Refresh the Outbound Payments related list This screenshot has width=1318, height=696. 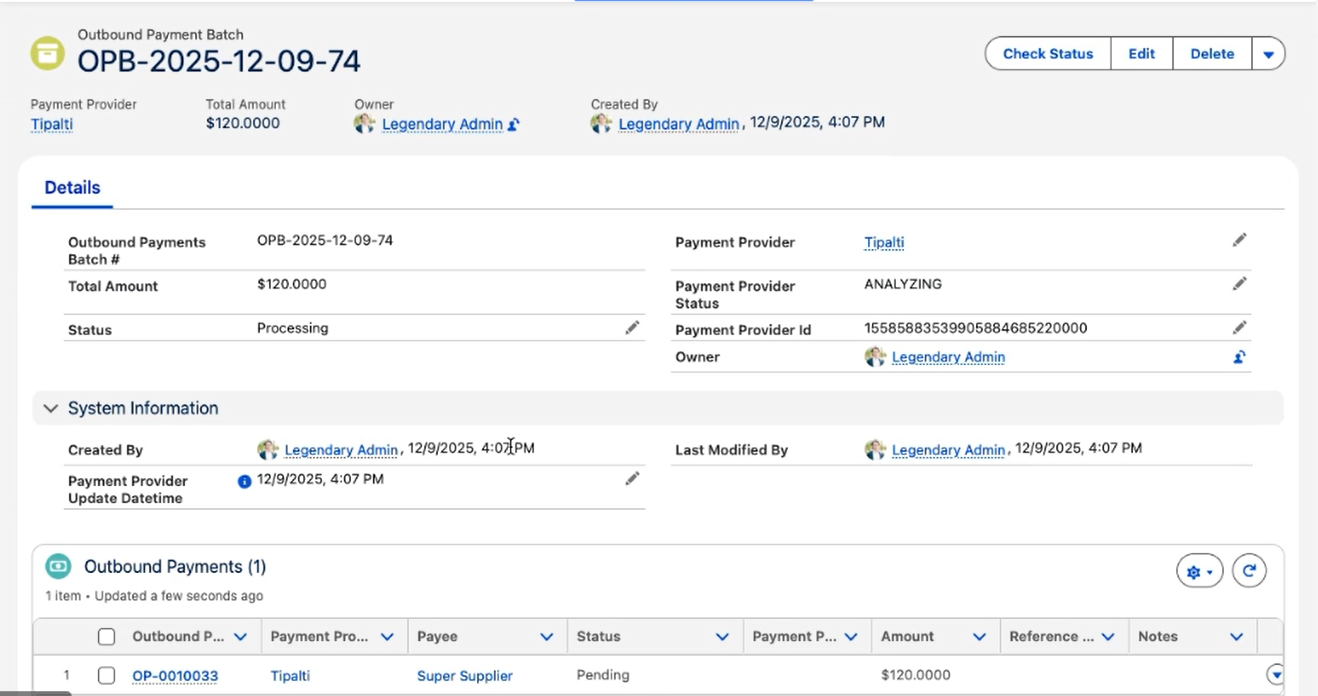coord(1249,571)
